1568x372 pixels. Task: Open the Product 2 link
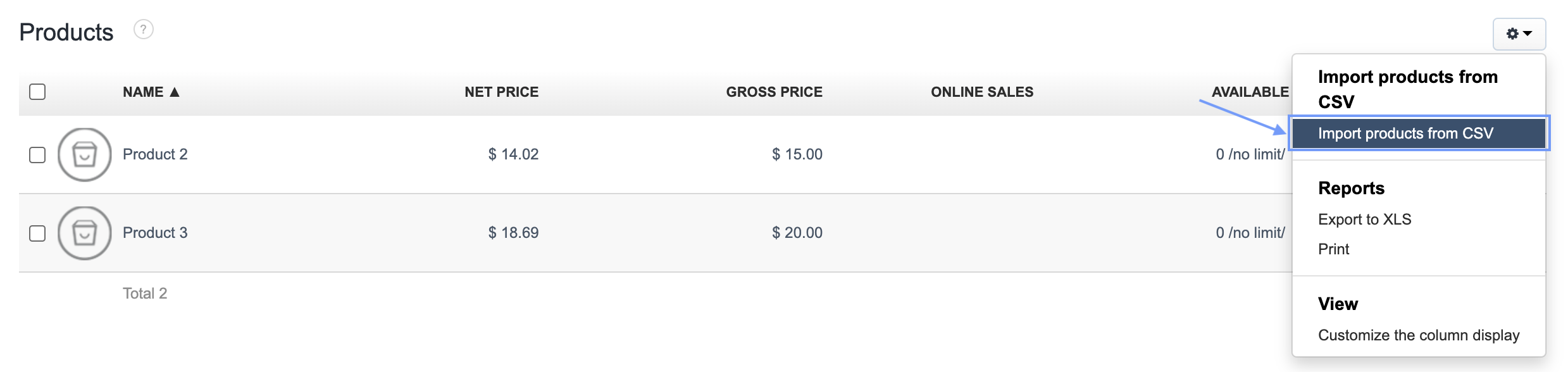click(155, 154)
